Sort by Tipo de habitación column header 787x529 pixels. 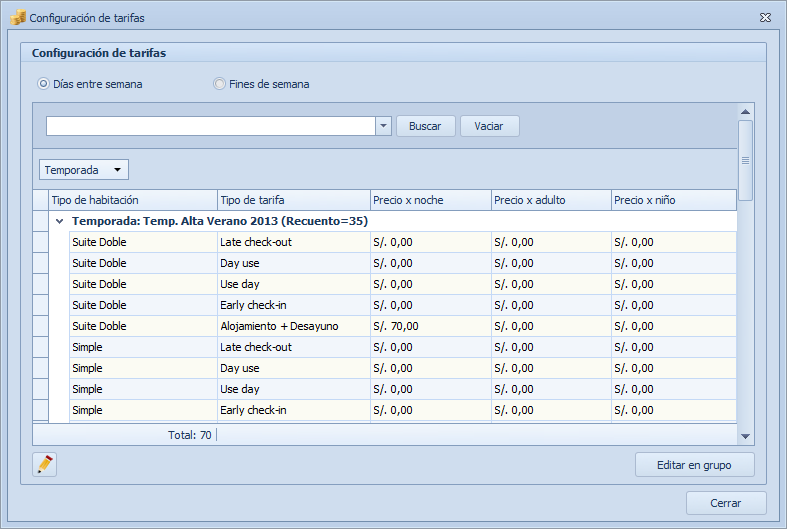(x=132, y=200)
